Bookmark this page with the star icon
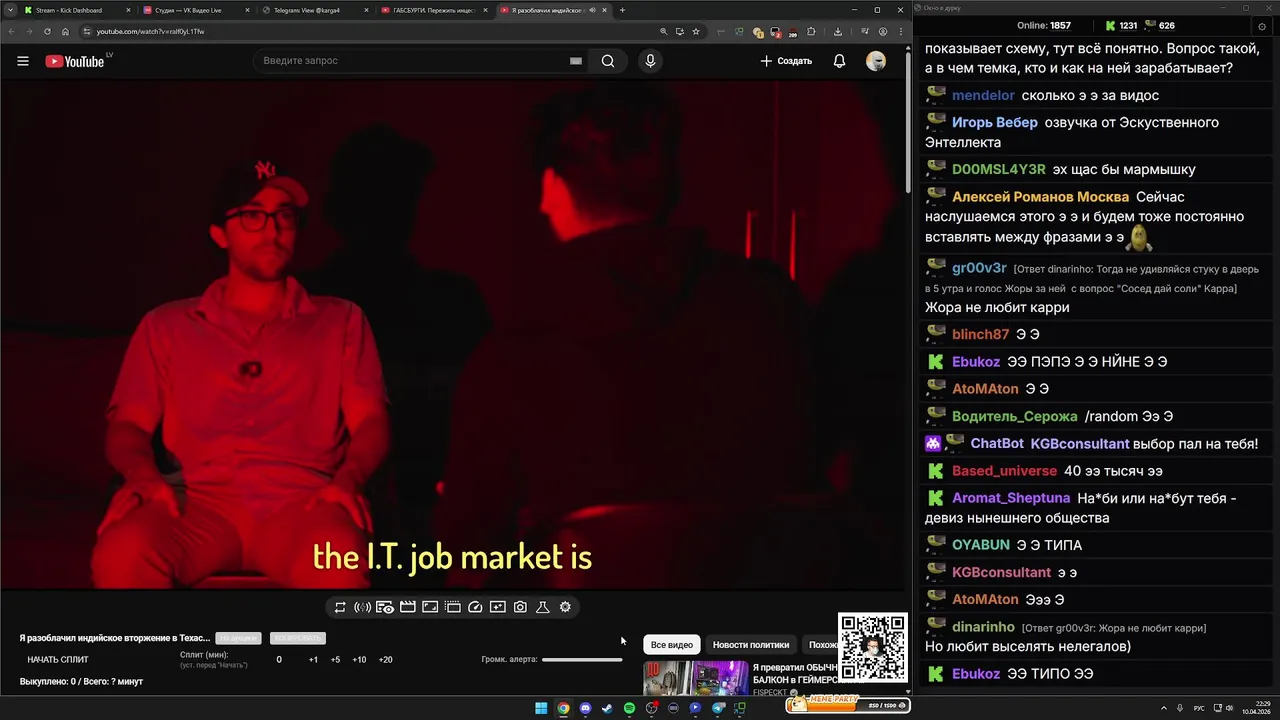1280x720 pixels. coord(696,31)
